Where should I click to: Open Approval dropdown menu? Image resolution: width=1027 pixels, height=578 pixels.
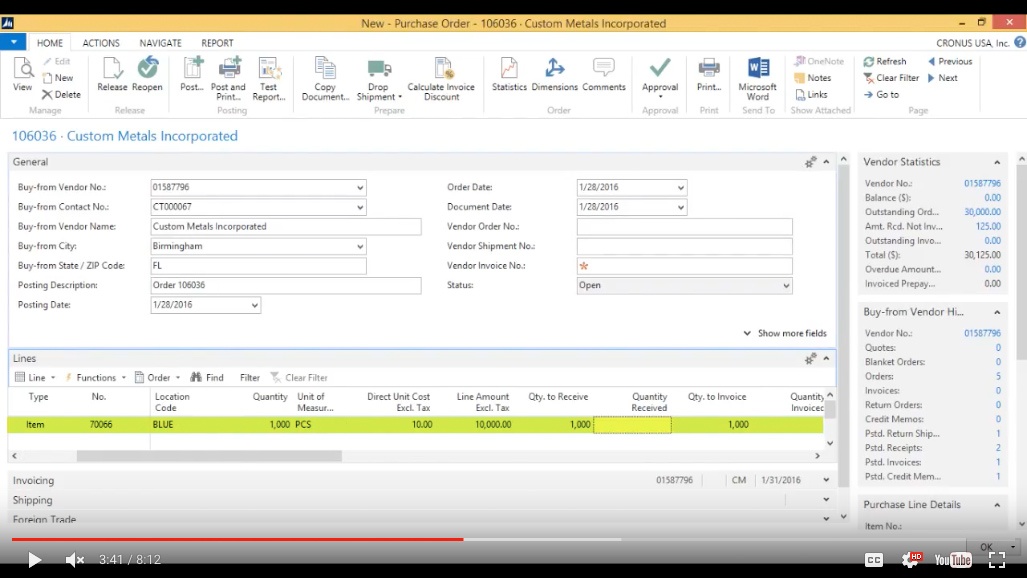click(660, 79)
